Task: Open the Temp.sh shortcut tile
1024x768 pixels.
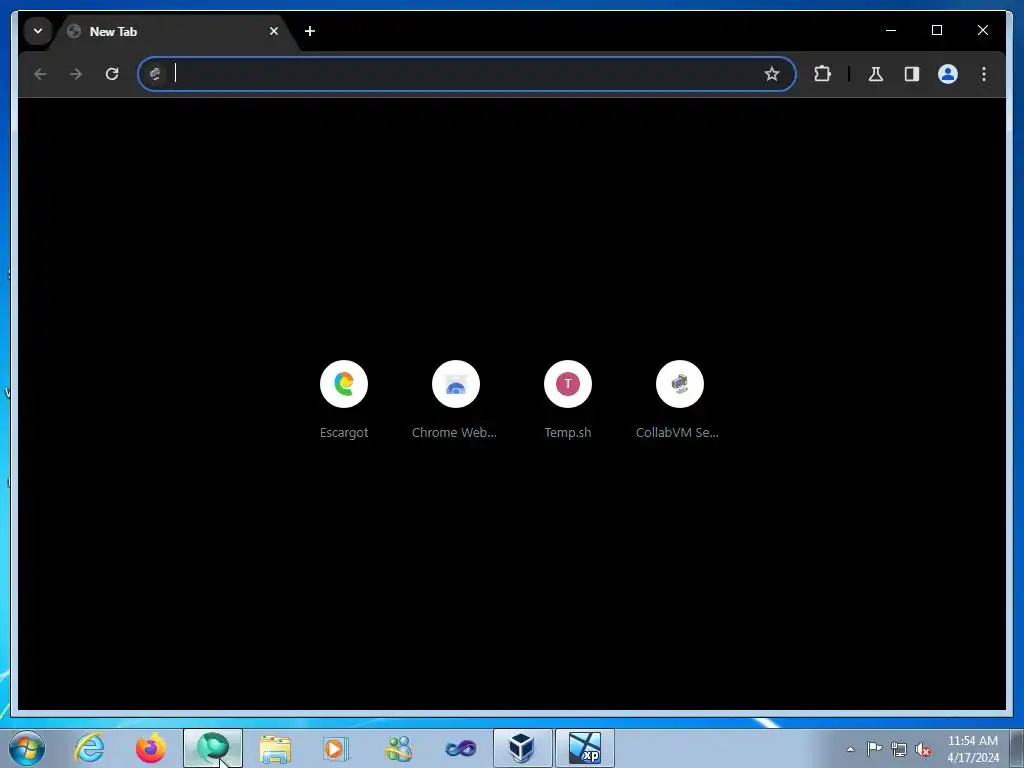Action: [x=568, y=384]
